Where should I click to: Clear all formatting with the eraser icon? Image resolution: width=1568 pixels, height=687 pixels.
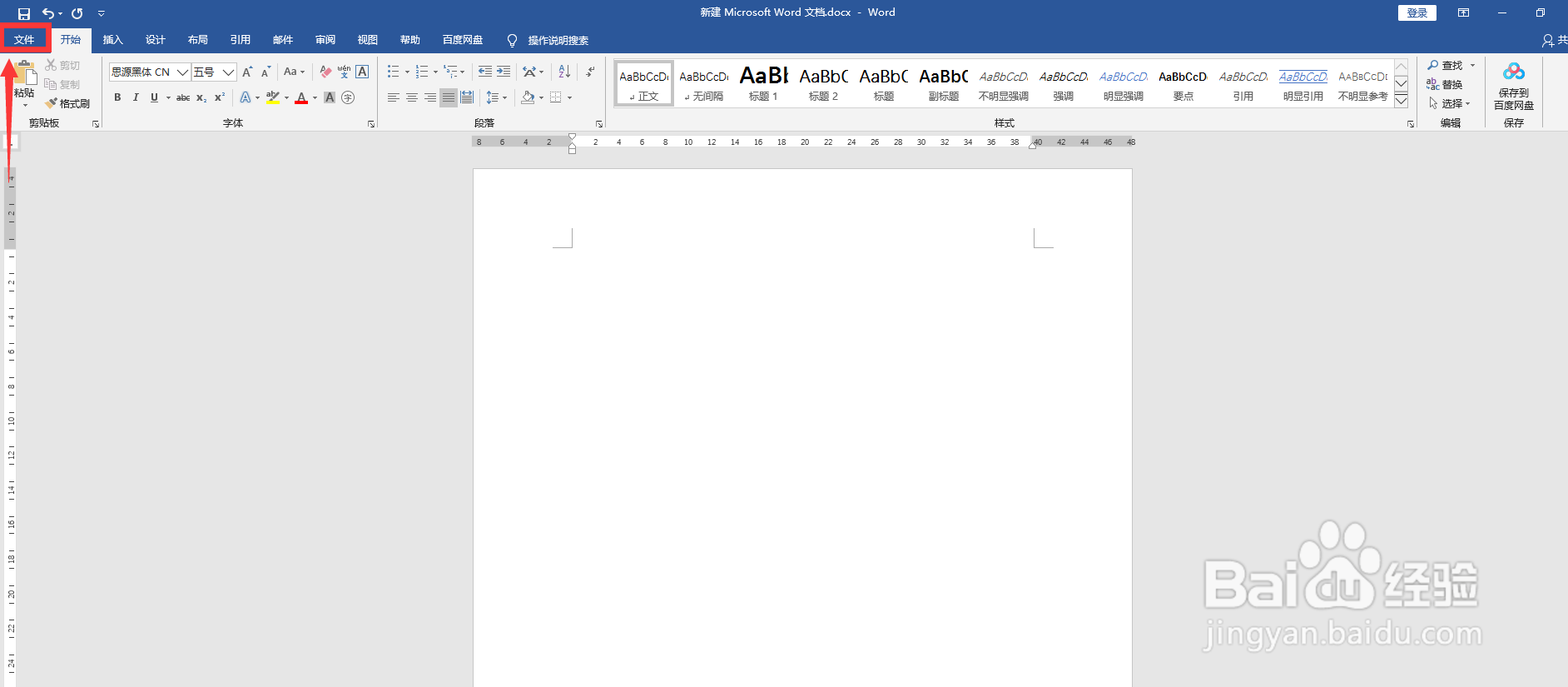[x=325, y=72]
